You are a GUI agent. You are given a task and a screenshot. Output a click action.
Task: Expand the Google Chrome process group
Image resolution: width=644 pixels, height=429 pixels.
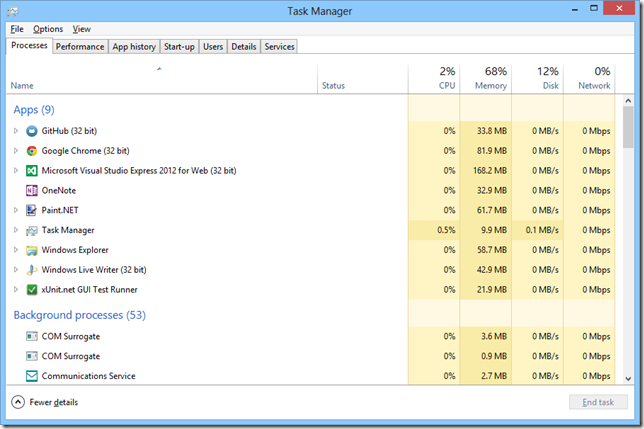pos(15,151)
